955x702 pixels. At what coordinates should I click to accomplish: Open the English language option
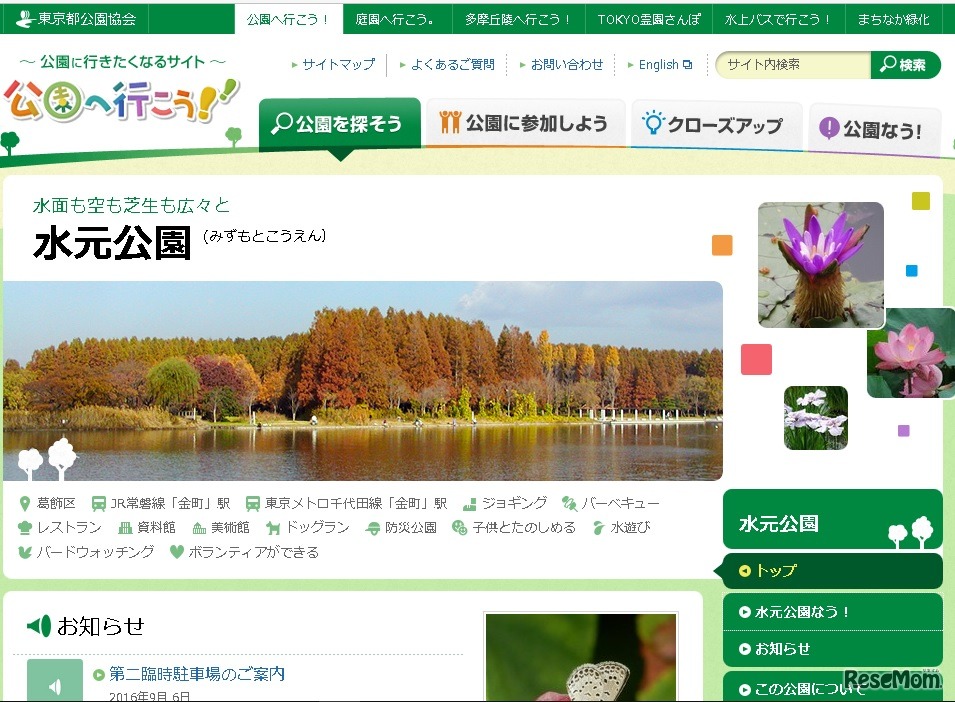(x=659, y=64)
